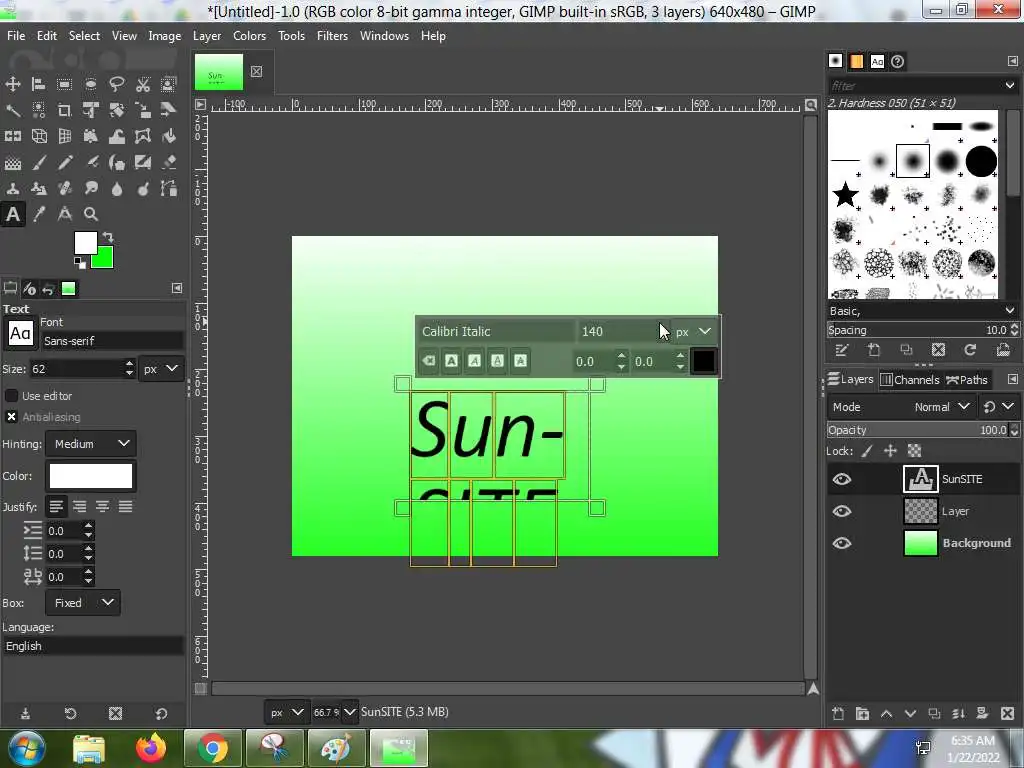Viewport: 1024px width, 768px height.
Task: Select the Free Select lasso tool
Action: (x=117, y=84)
